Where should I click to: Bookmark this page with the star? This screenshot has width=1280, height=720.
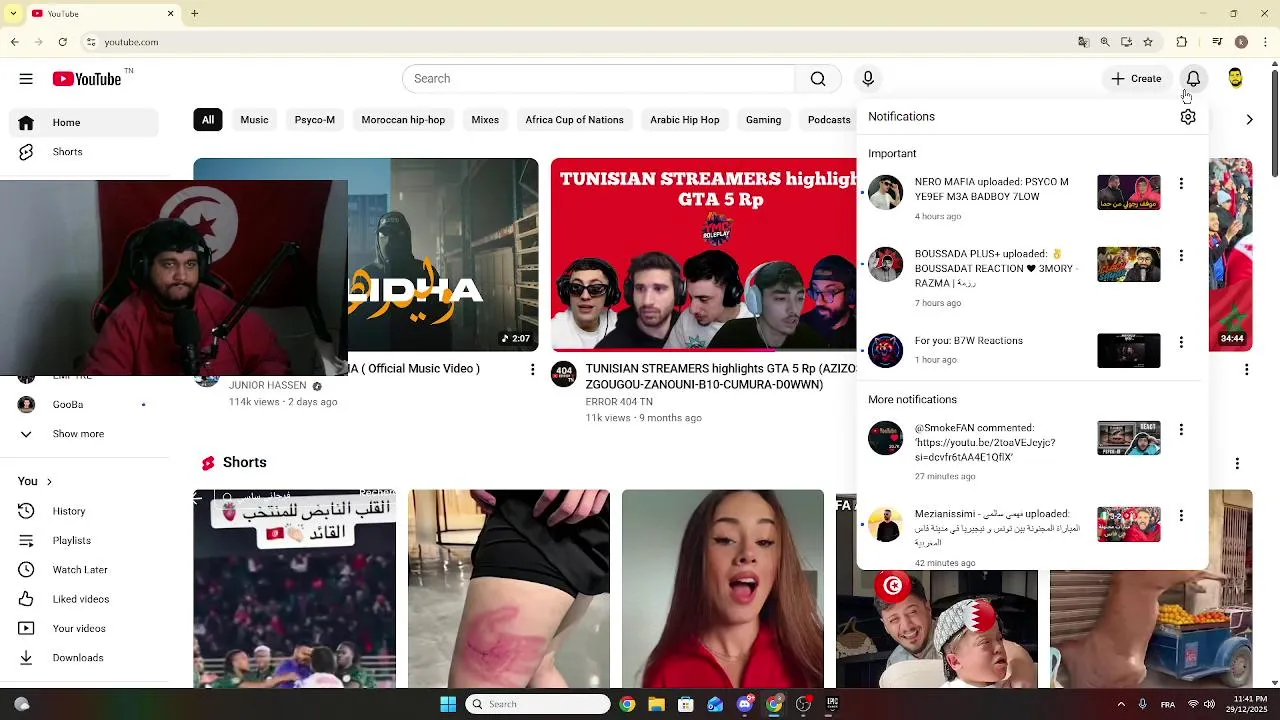(x=1148, y=42)
